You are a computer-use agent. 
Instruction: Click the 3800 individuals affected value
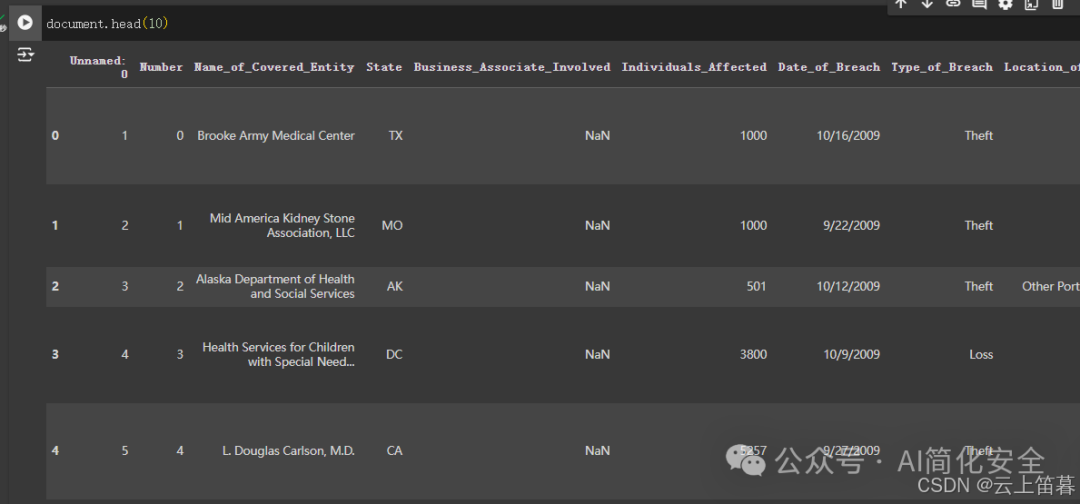[754, 355]
